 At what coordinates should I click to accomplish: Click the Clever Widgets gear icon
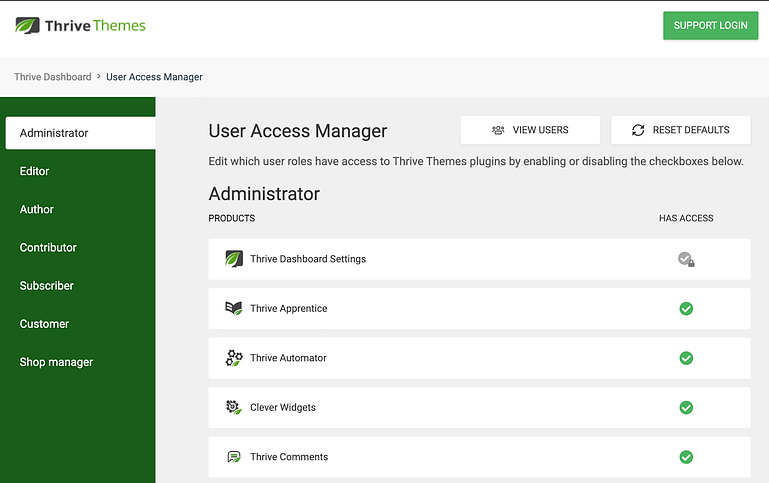pyautogui.click(x=234, y=407)
